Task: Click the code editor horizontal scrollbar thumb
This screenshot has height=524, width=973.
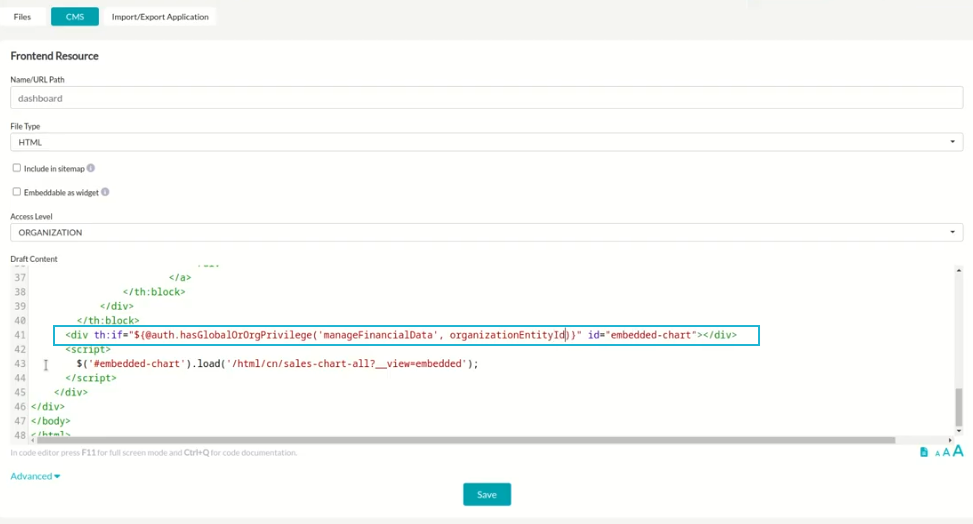Action: click(465, 440)
